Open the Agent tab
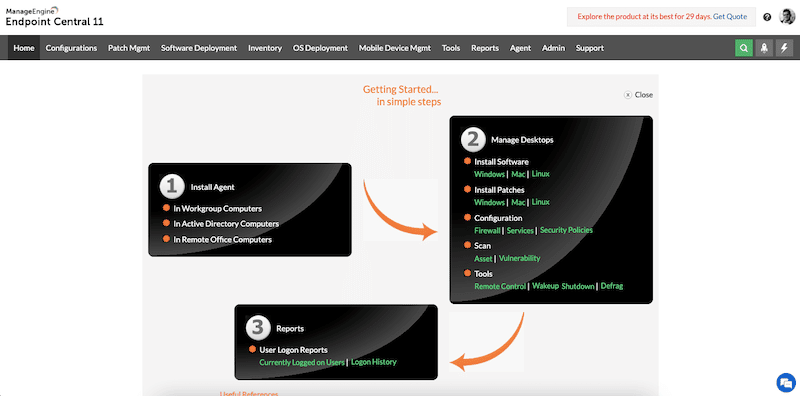Screen dimensions: 800x396 520,48
